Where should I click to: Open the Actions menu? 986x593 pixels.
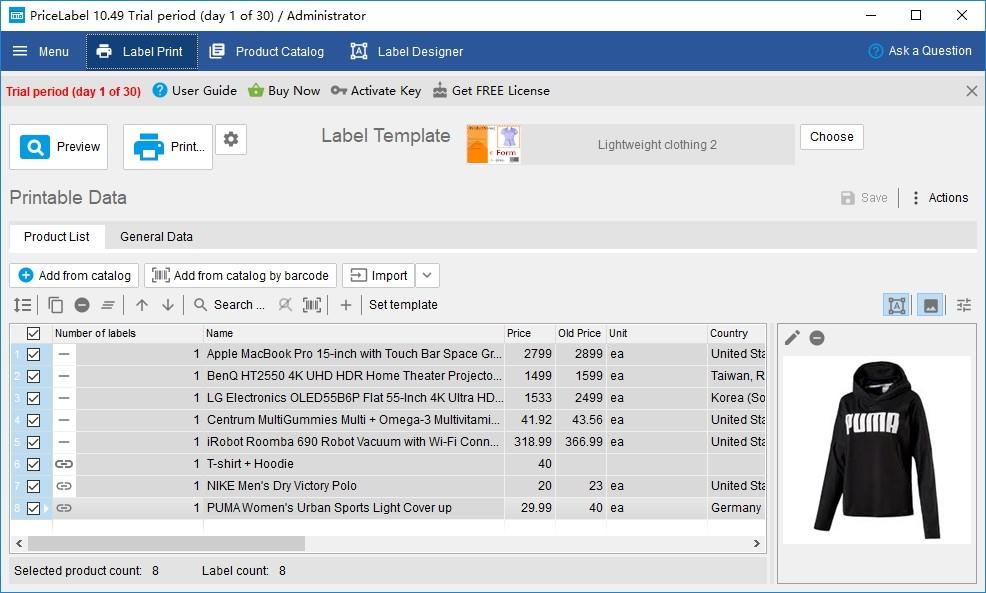click(x=939, y=197)
